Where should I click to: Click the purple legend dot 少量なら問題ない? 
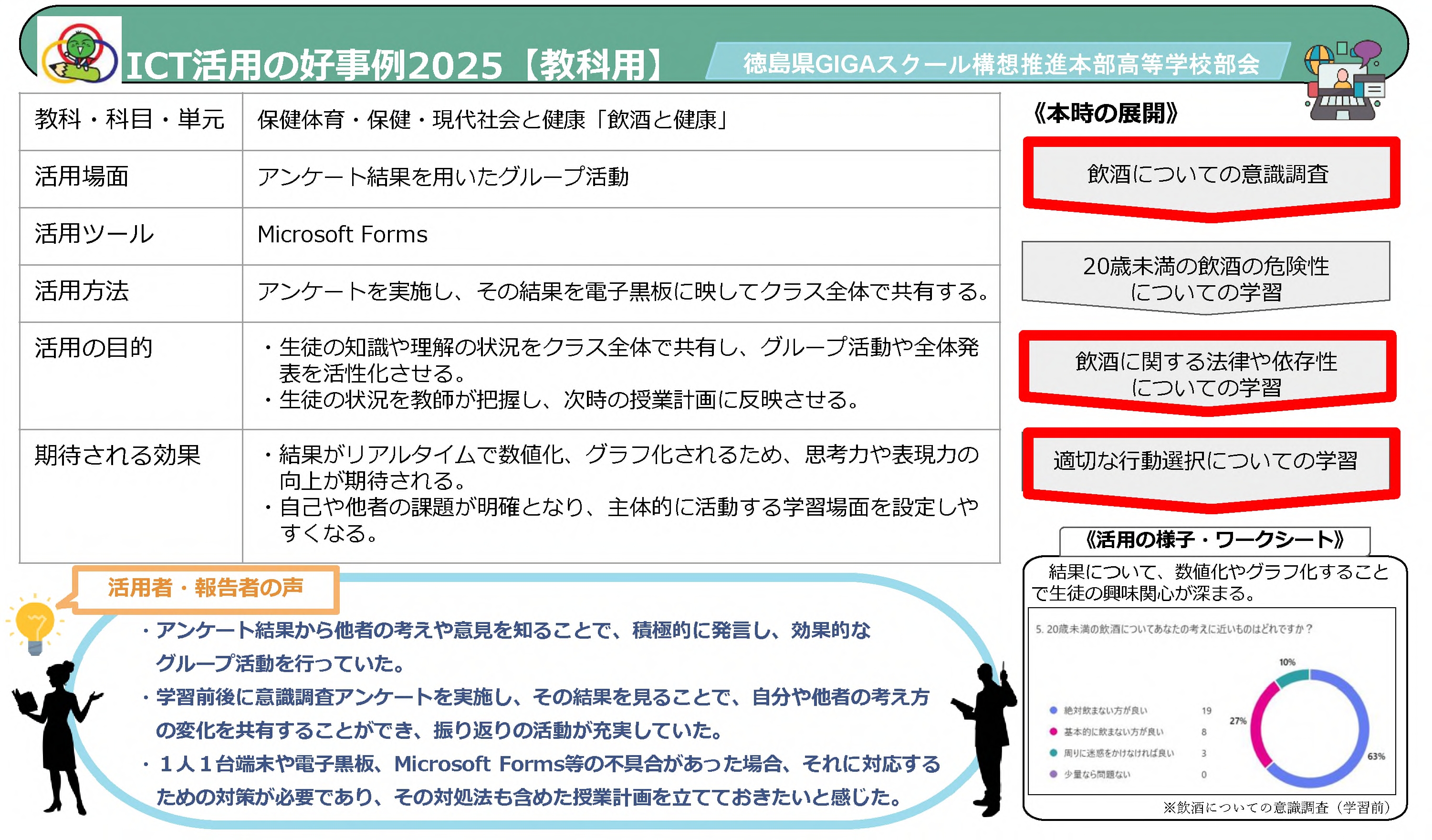1053,774
